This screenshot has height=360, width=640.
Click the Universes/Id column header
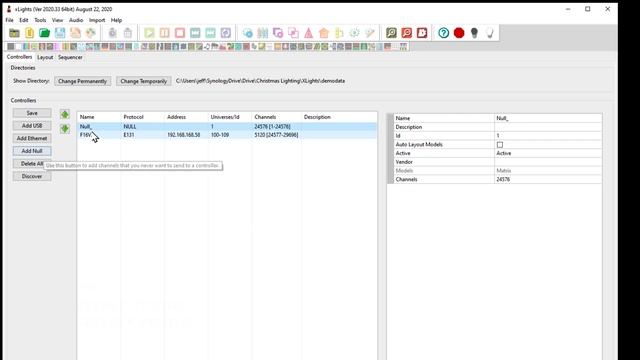[x=225, y=117]
